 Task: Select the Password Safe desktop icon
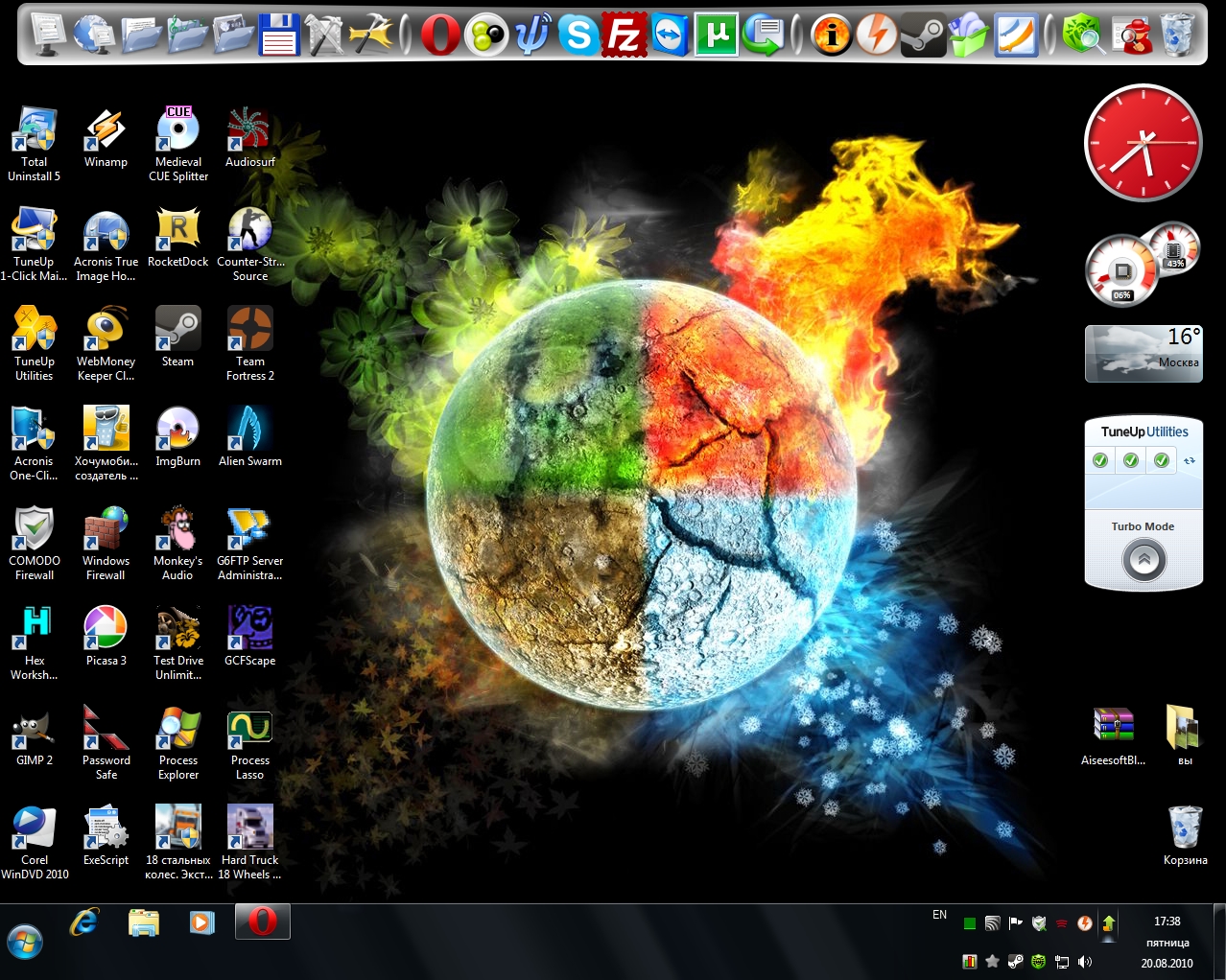click(x=106, y=743)
